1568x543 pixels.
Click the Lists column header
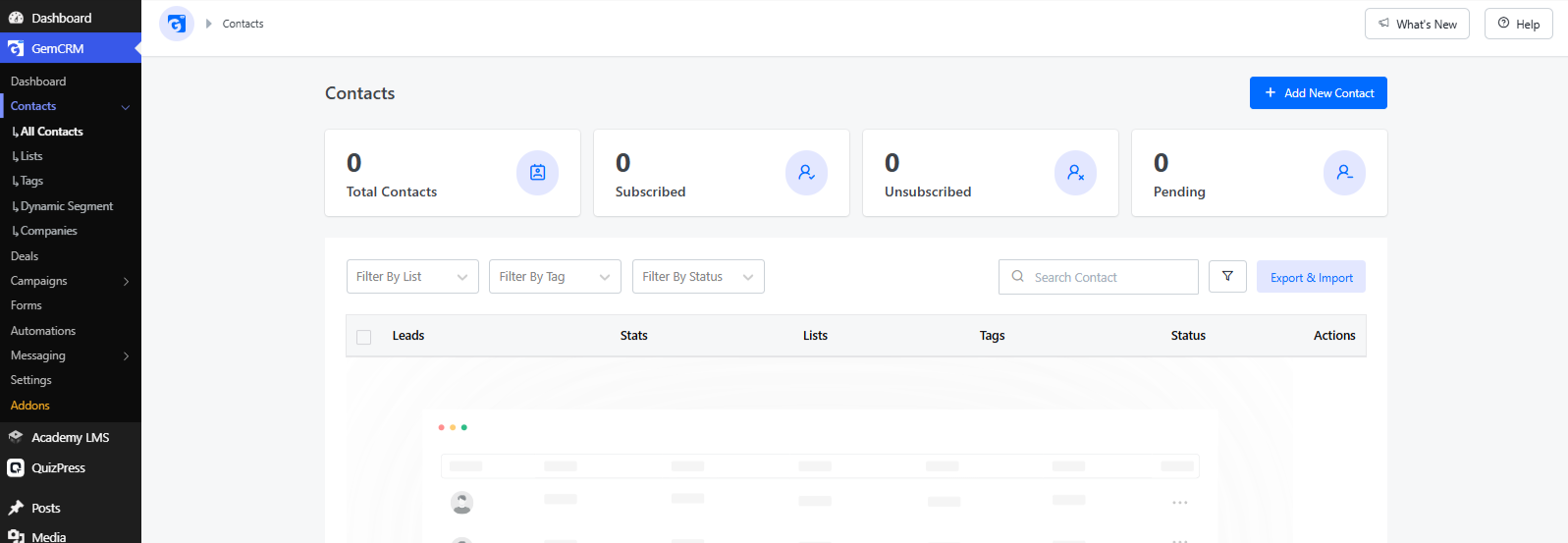[x=815, y=336]
